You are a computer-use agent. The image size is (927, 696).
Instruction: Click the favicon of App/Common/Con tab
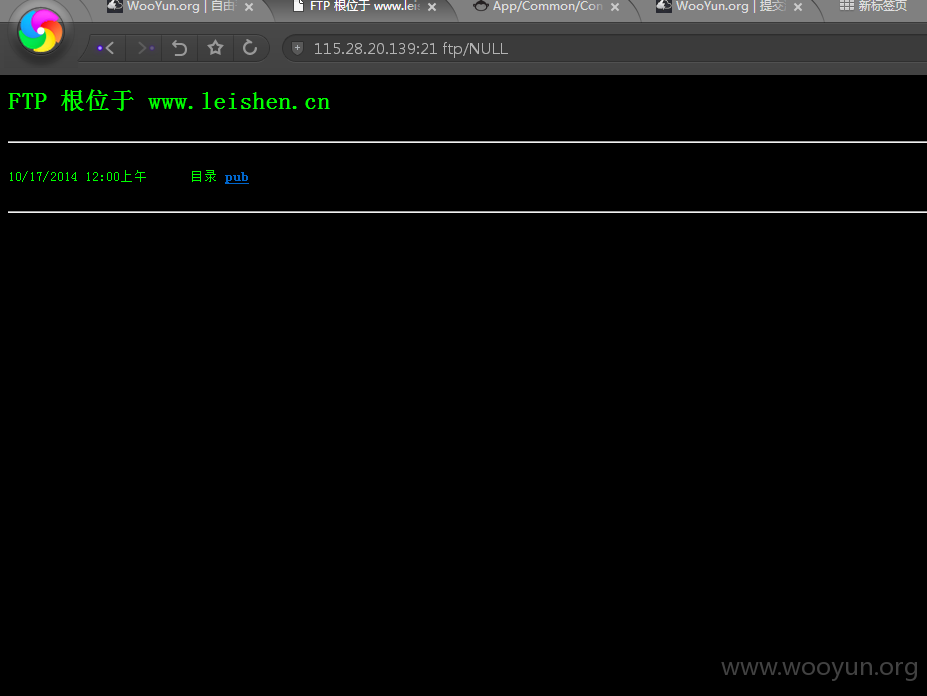[x=481, y=6]
